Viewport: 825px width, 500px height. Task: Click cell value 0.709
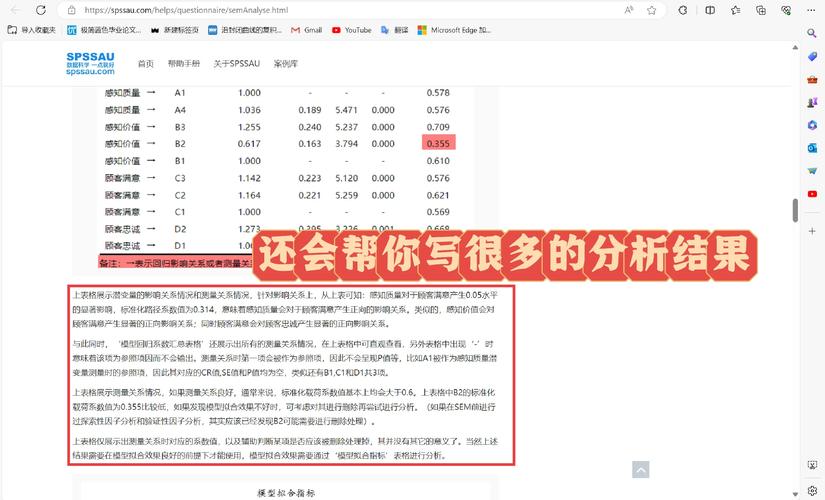438,127
